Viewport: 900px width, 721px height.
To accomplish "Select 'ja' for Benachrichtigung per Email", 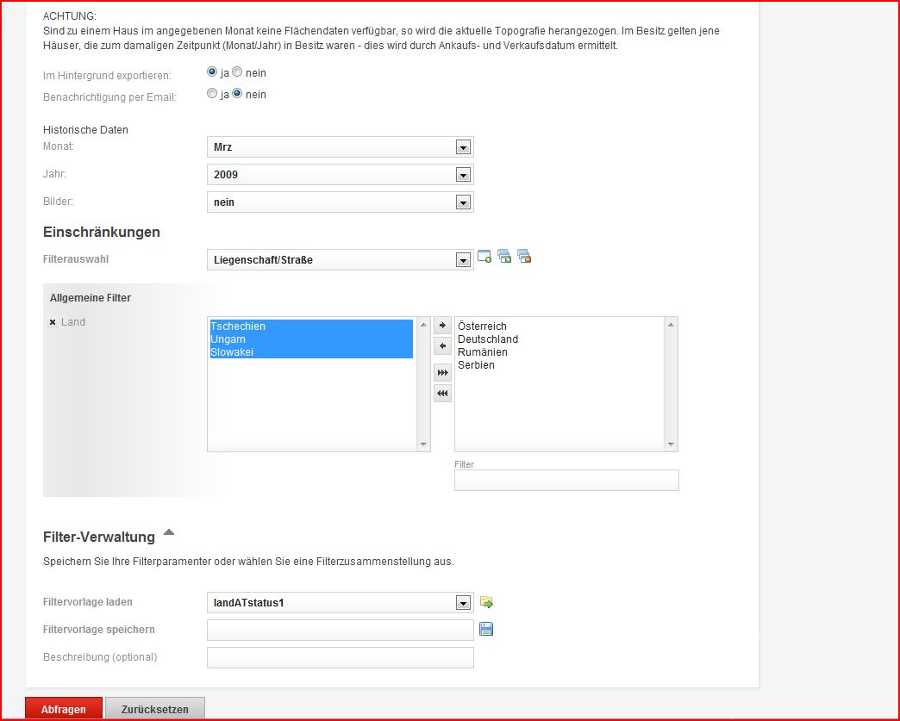I will pyautogui.click(x=212, y=94).
